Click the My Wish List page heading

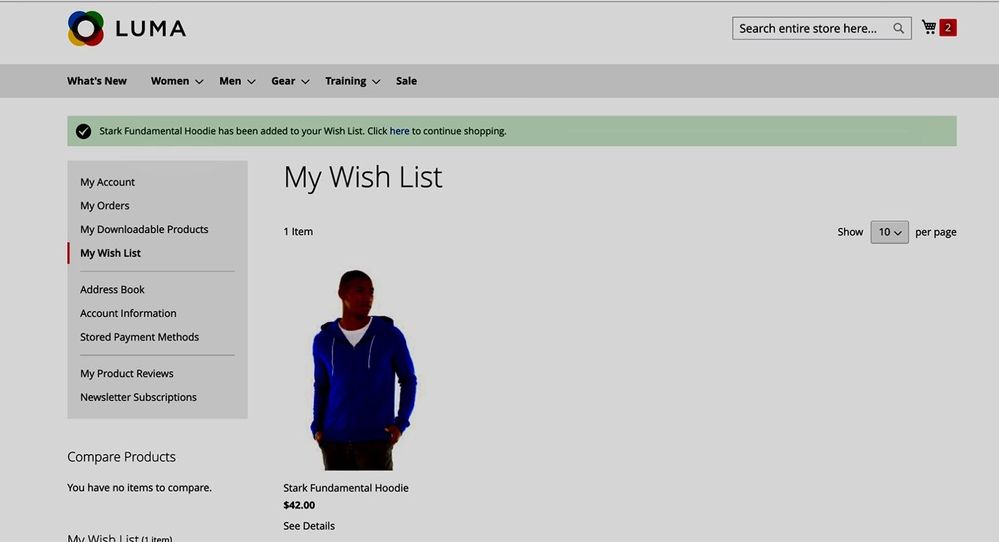(363, 177)
